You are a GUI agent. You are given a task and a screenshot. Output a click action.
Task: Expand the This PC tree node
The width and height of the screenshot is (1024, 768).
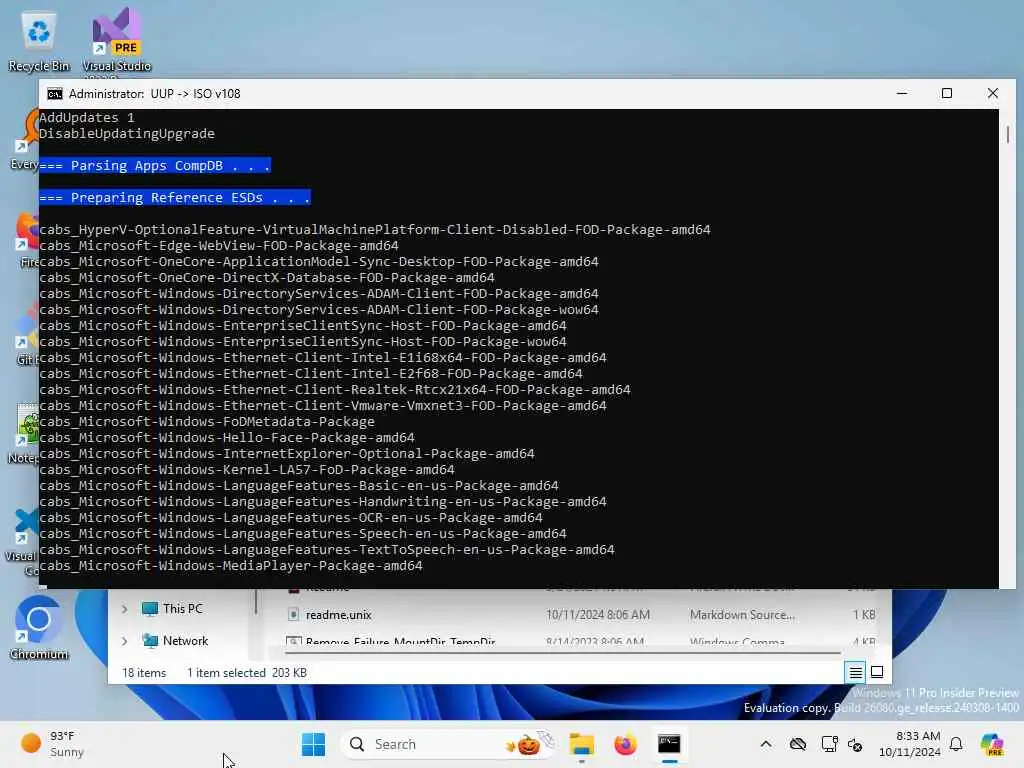tap(125, 609)
